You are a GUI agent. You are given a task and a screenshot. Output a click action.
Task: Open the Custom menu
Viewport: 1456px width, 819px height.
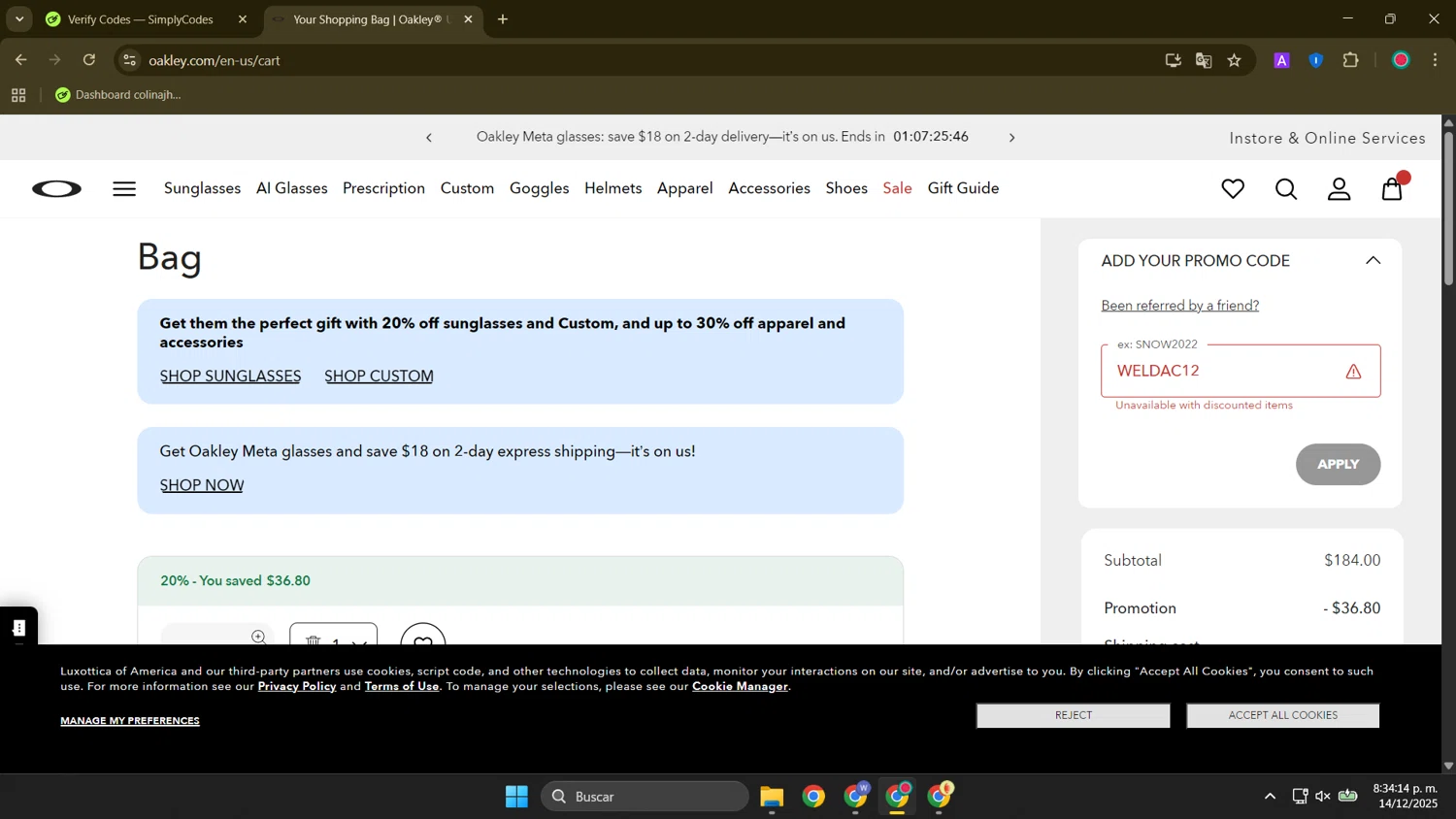pos(467,188)
